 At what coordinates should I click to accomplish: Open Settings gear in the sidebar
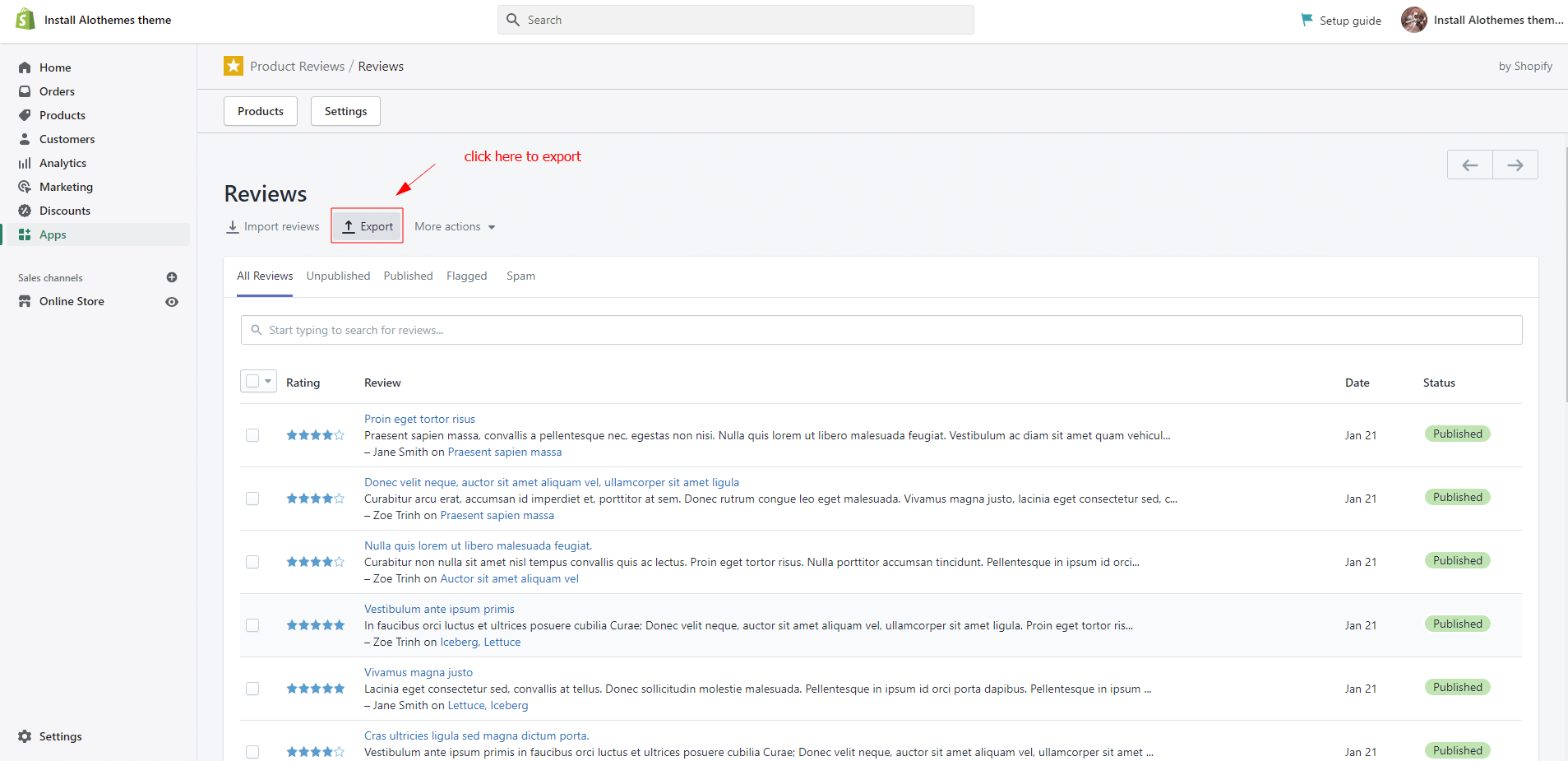(x=25, y=736)
